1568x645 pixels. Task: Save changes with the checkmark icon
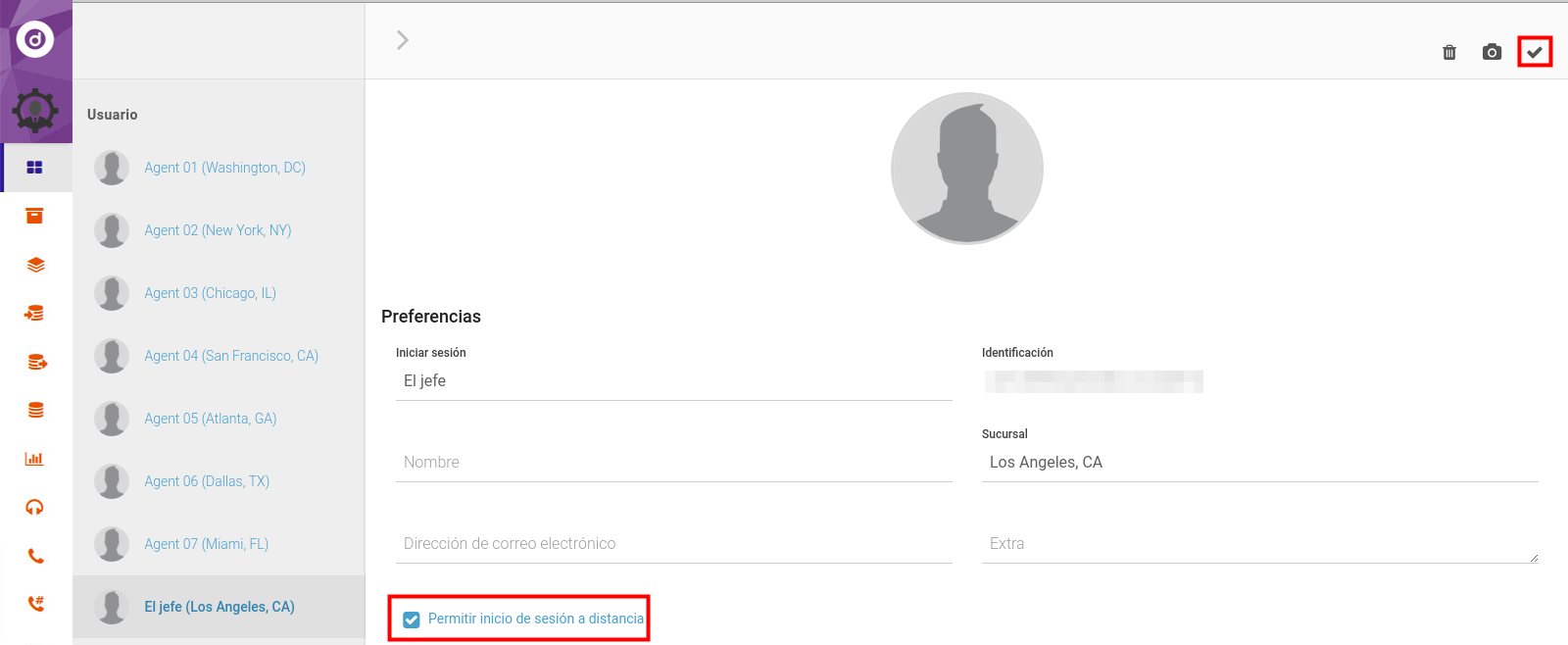coord(1535,52)
